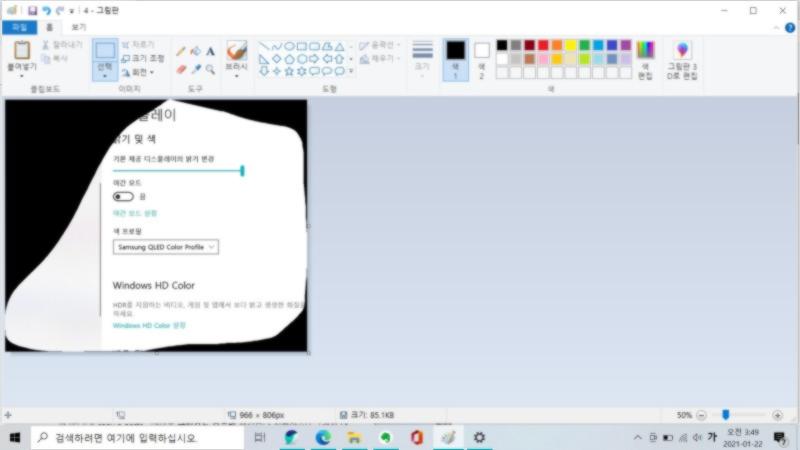Select the Color picker eyedropper tool
The image size is (800, 450).
tap(195, 69)
